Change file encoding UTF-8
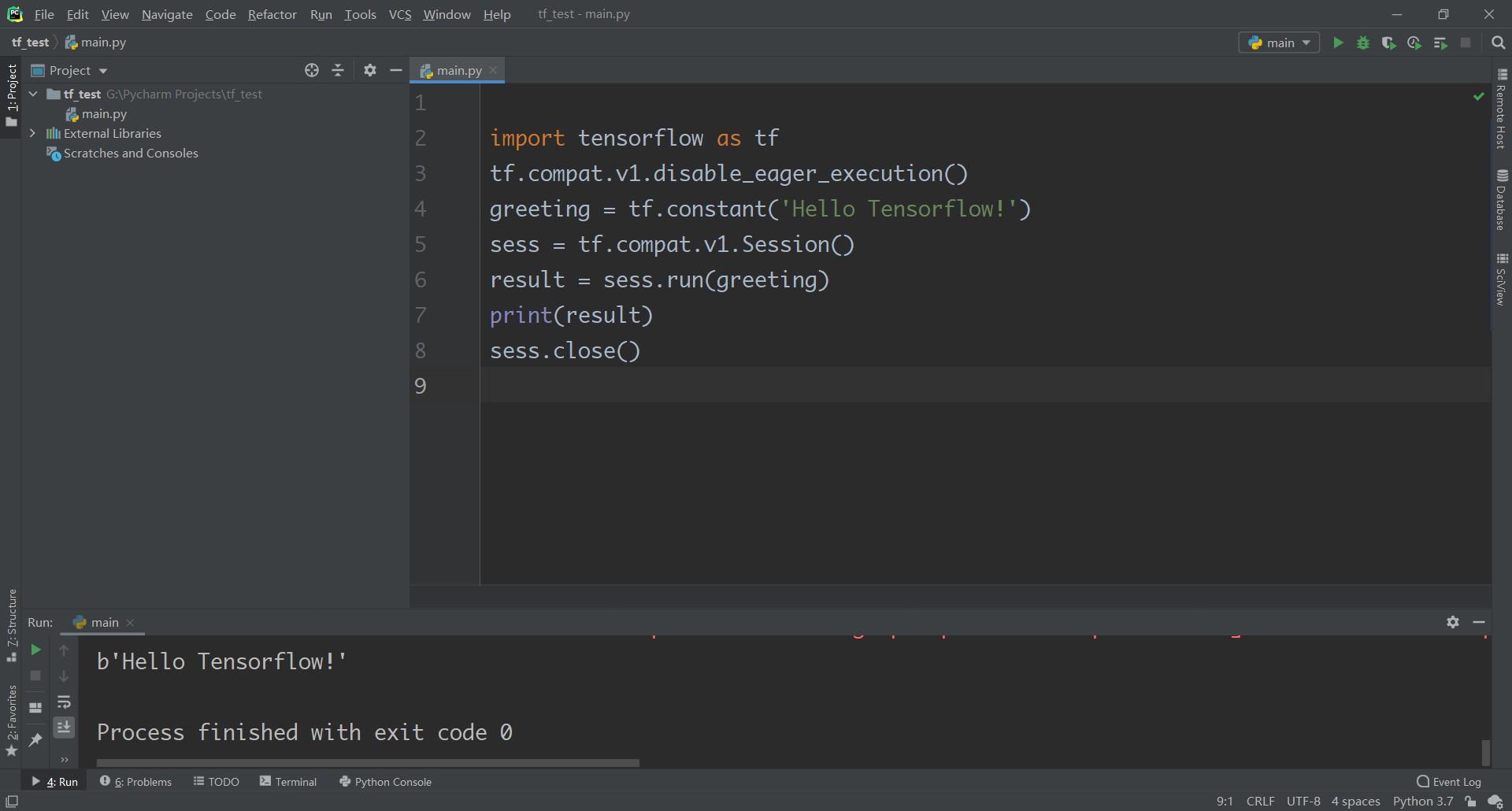Screen dimensions: 1512x811 [1303, 802]
